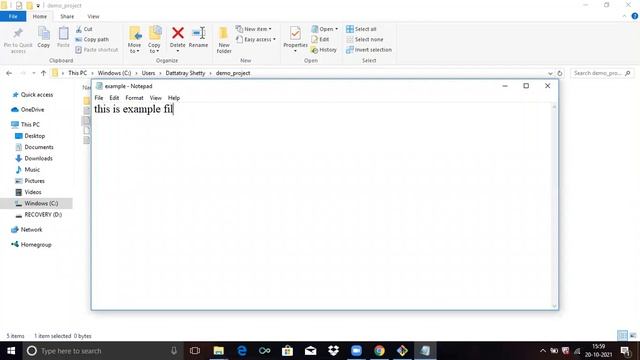The image size is (640, 360).
Task: Click Select none in ribbon
Action: [364, 40]
